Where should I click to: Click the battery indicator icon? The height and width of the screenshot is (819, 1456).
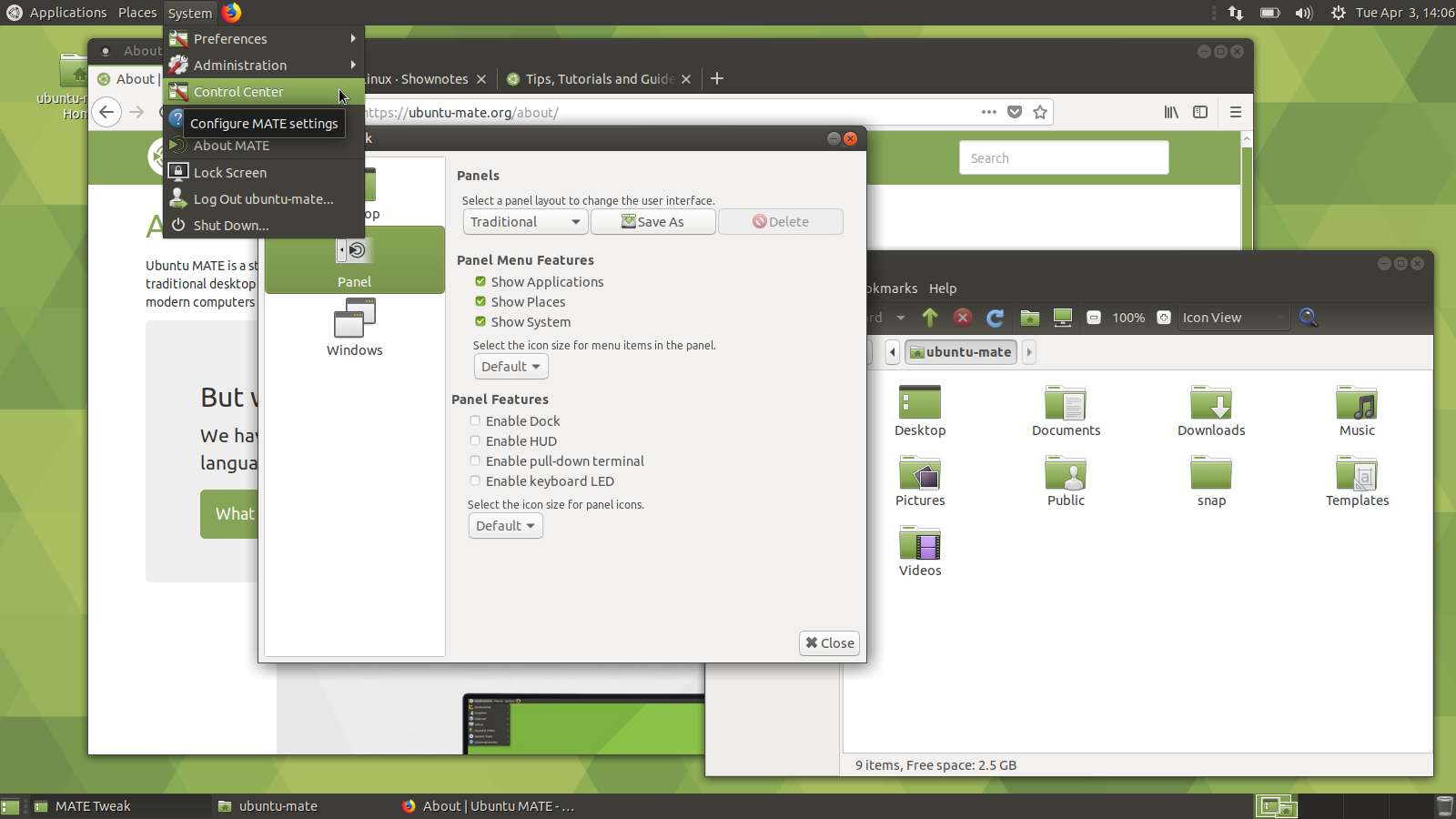pyautogui.click(x=1269, y=13)
